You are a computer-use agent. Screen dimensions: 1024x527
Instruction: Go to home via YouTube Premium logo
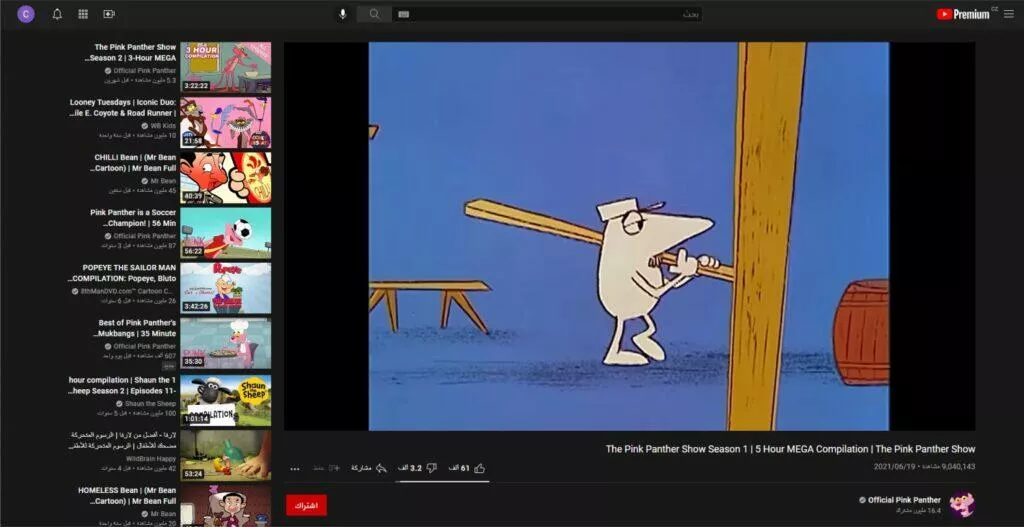tap(963, 14)
